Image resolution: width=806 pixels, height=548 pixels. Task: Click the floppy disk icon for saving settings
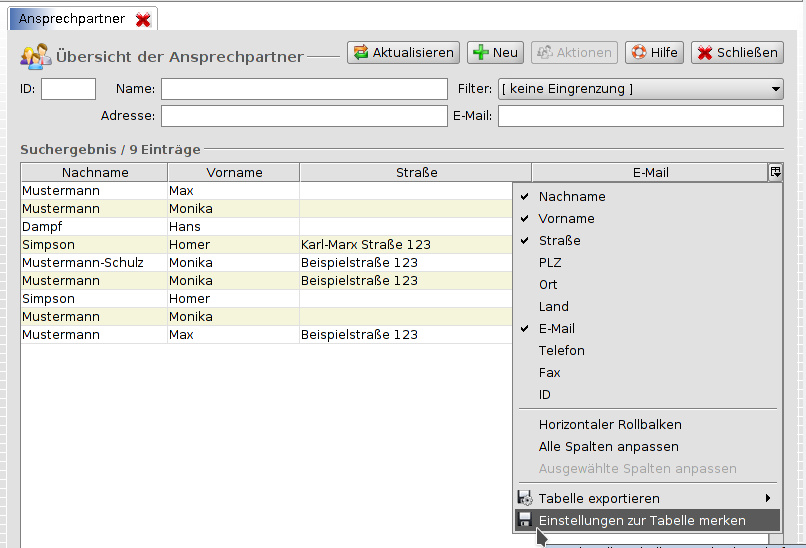point(525,520)
